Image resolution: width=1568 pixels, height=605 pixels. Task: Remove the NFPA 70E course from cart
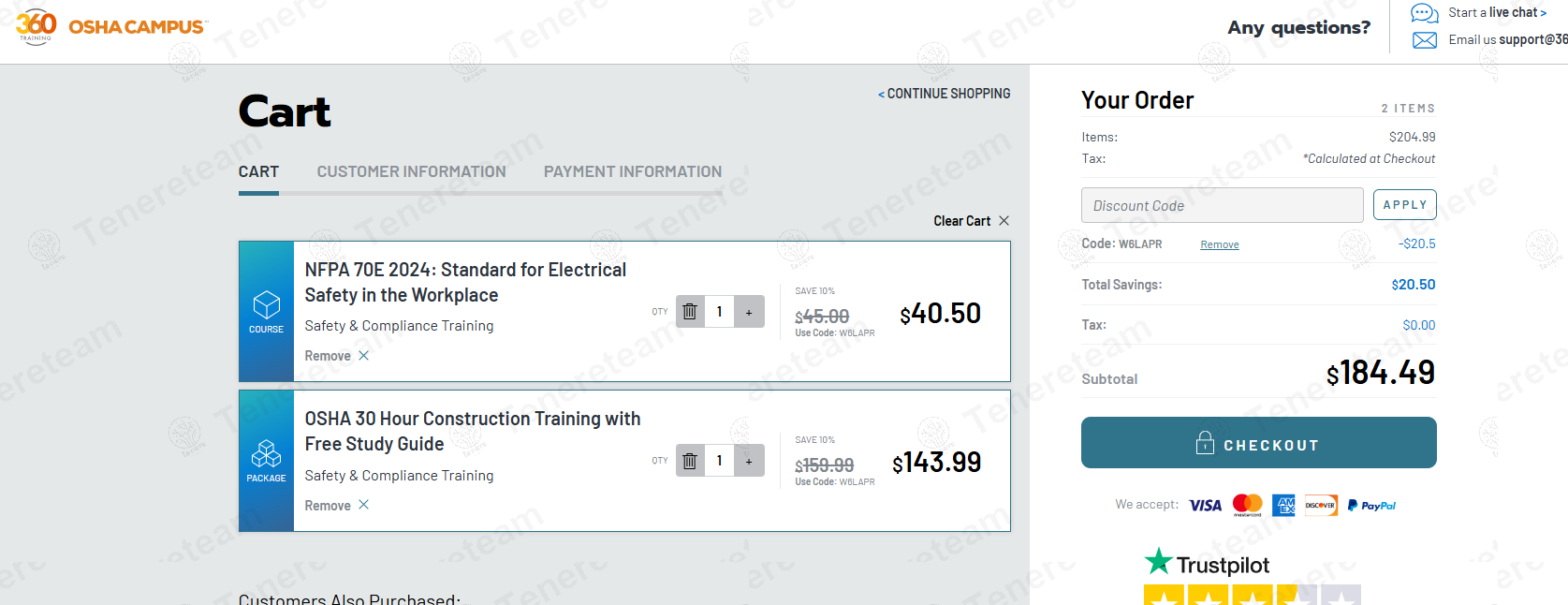click(336, 356)
